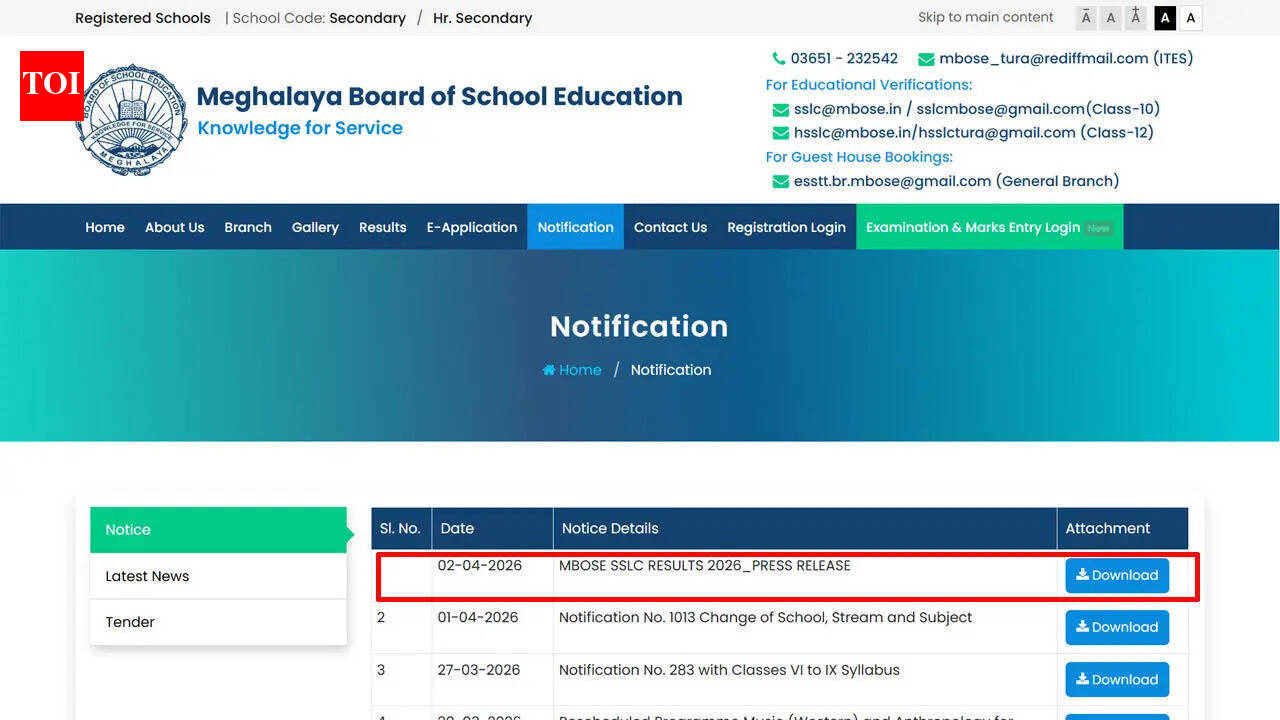The width and height of the screenshot is (1280, 720).
Task: Download the Notification No. 1013 attachment
Action: (1116, 627)
